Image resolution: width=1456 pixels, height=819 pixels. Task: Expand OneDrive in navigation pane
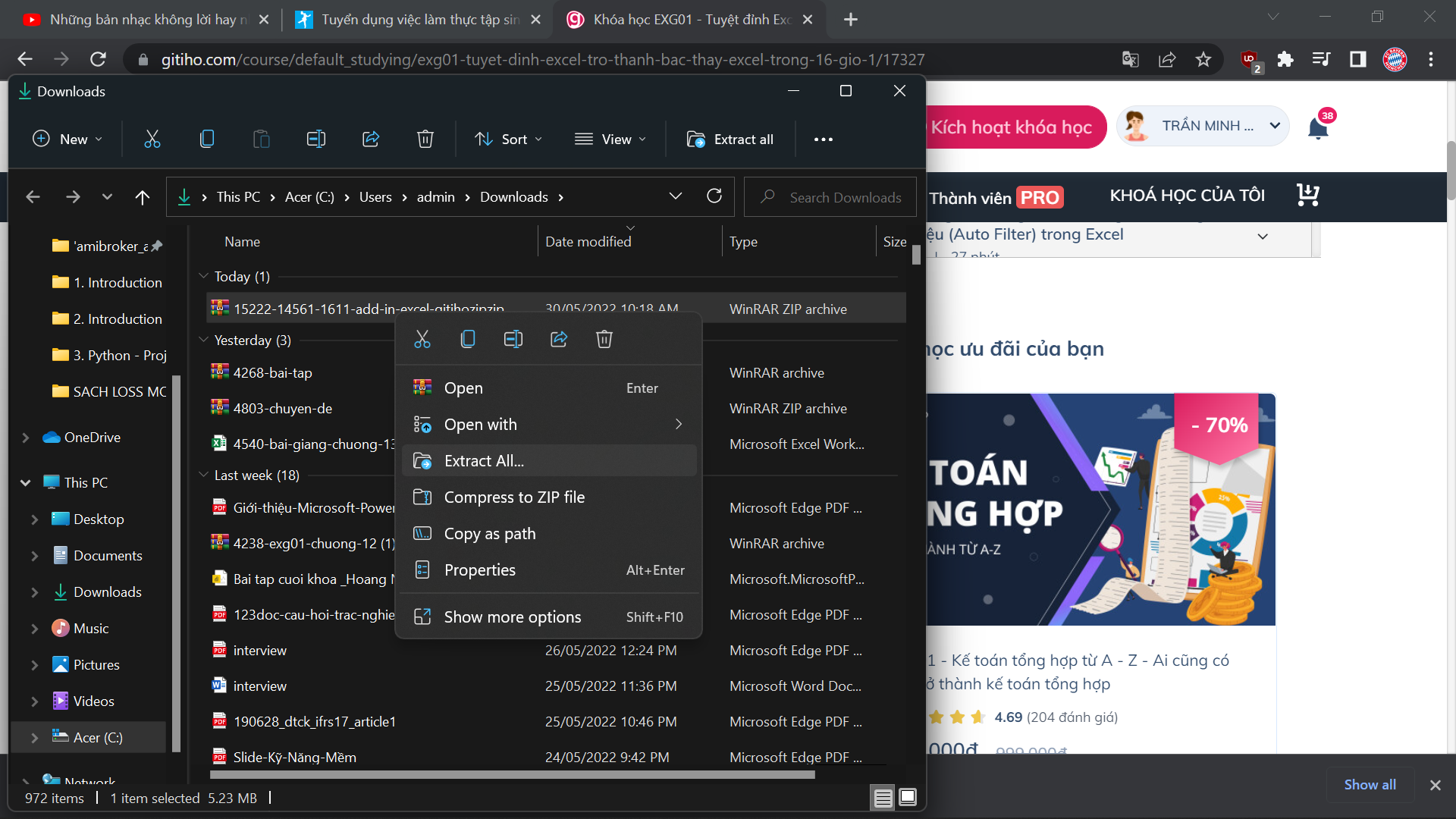(26, 438)
